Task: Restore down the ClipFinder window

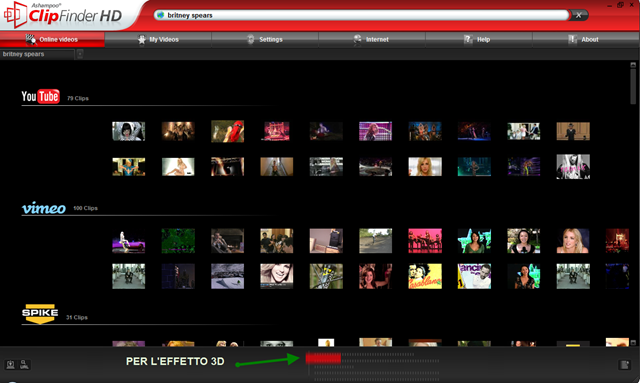Action: (x=620, y=5)
